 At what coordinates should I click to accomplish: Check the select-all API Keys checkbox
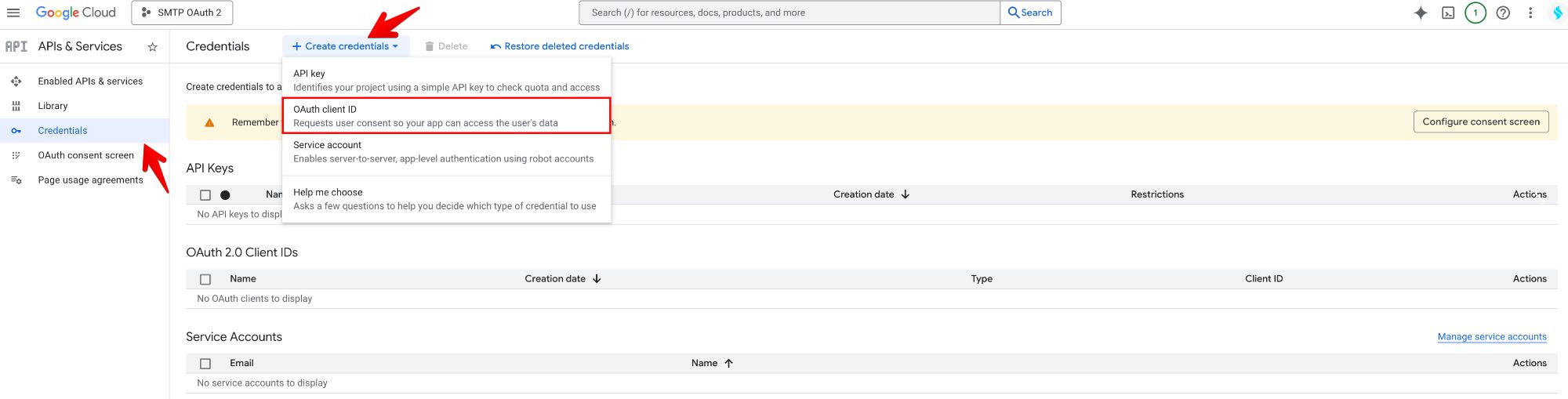click(x=205, y=195)
